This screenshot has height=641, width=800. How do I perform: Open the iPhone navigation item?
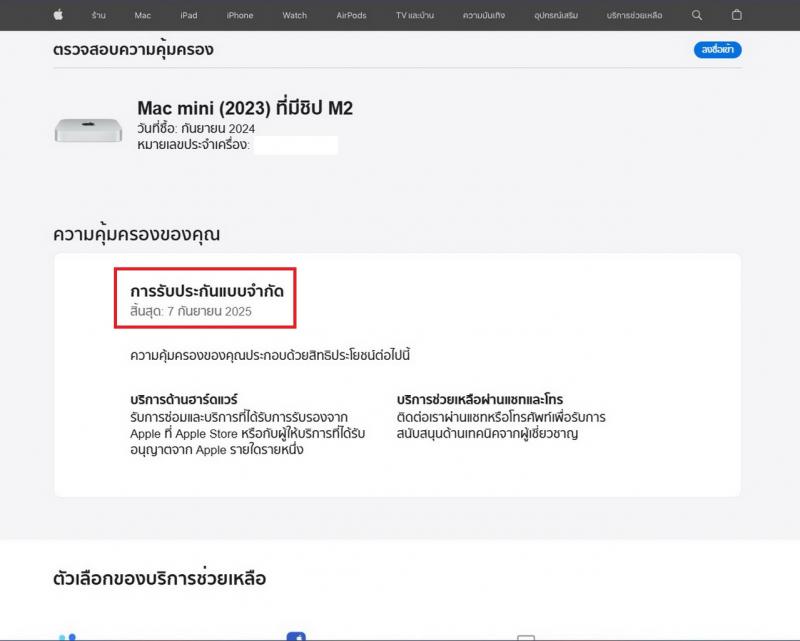tap(240, 16)
